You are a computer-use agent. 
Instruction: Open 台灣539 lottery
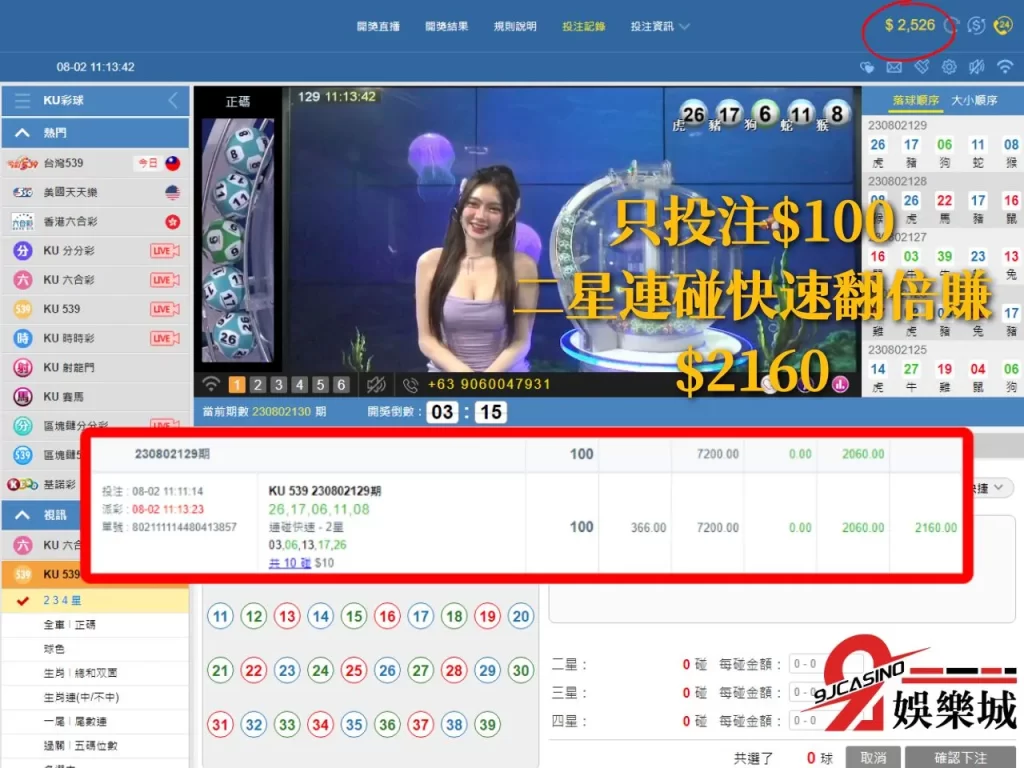[x=95, y=163]
